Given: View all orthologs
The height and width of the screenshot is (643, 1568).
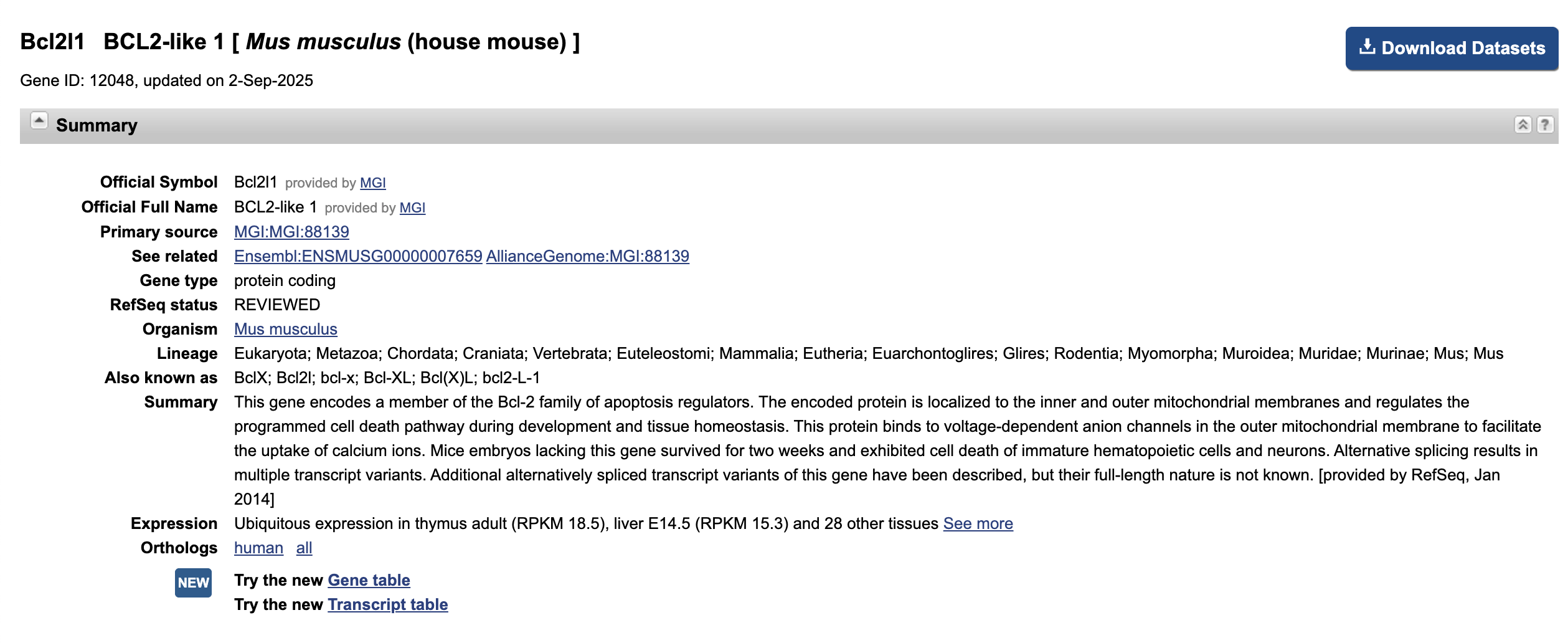Looking at the screenshot, I should (x=306, y=547).
